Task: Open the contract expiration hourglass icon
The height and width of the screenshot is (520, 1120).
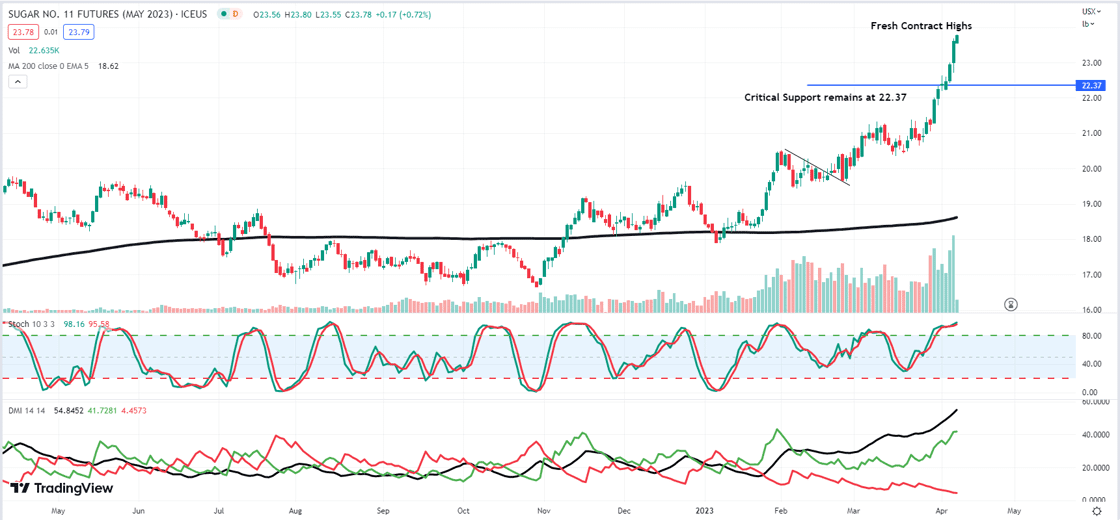Action: [1011, 304]
